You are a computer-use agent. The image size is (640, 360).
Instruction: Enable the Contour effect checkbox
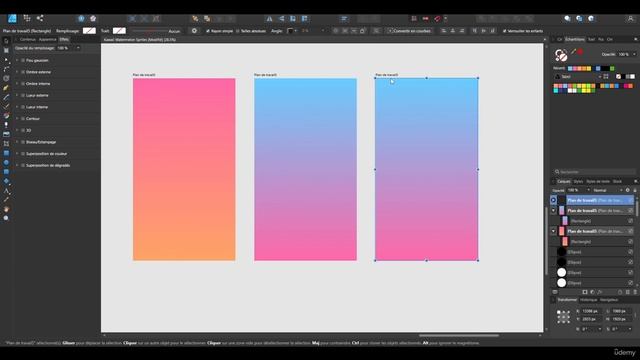[x=23, y=119]
